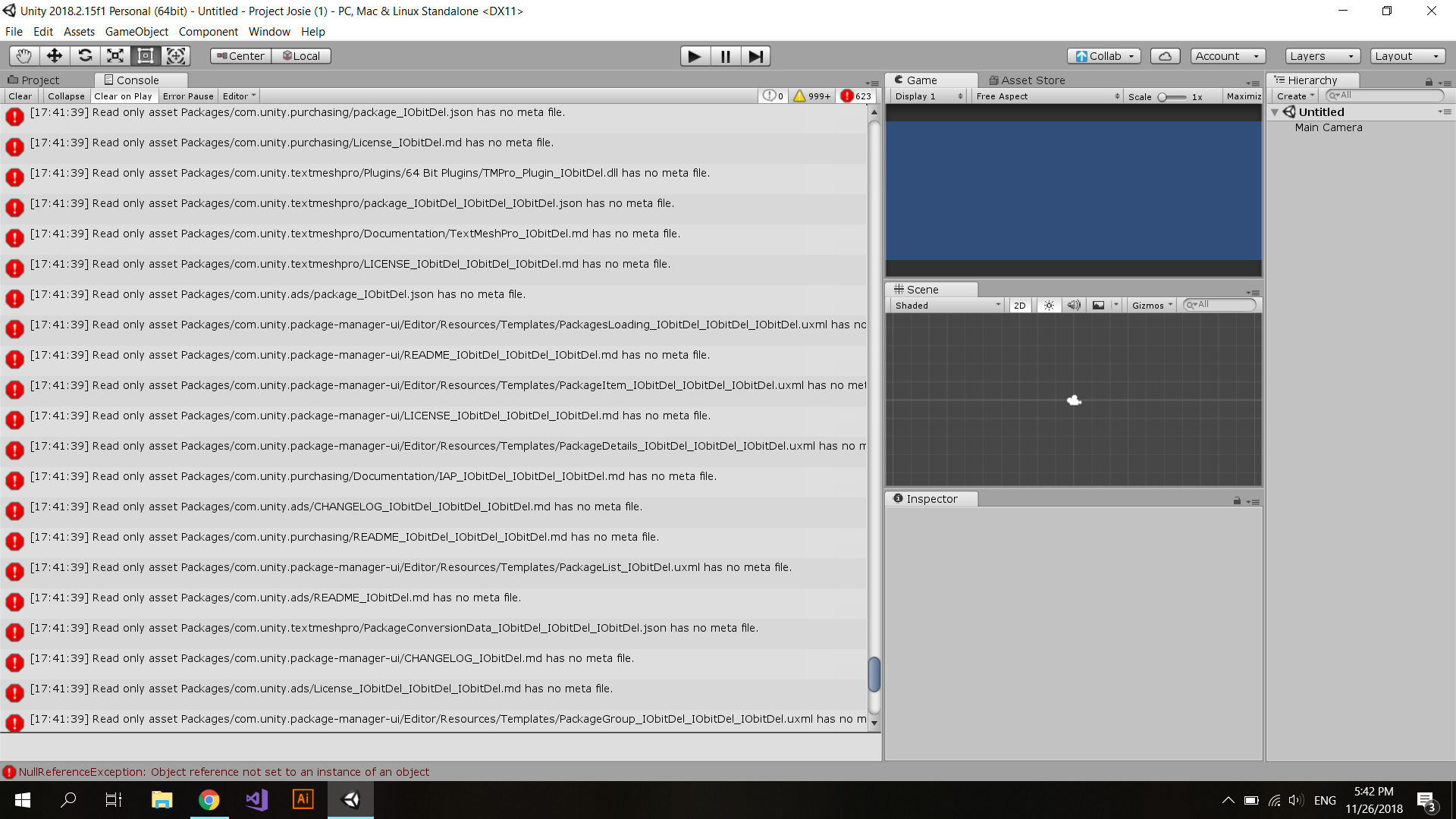Click the NullReferenceException status bar message

[x=224, y=772]
